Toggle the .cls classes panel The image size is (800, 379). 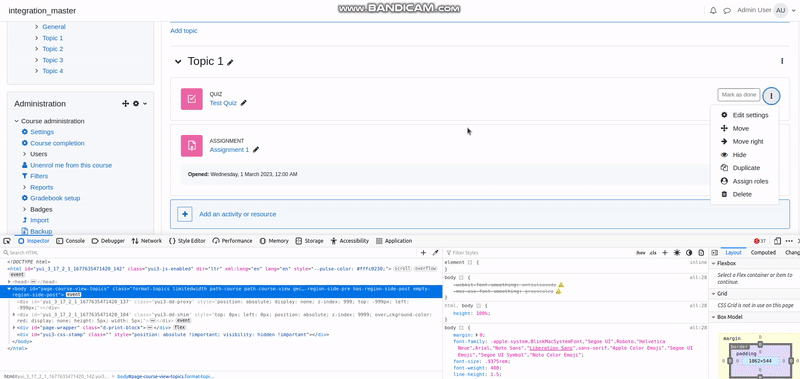click(653, 253)
